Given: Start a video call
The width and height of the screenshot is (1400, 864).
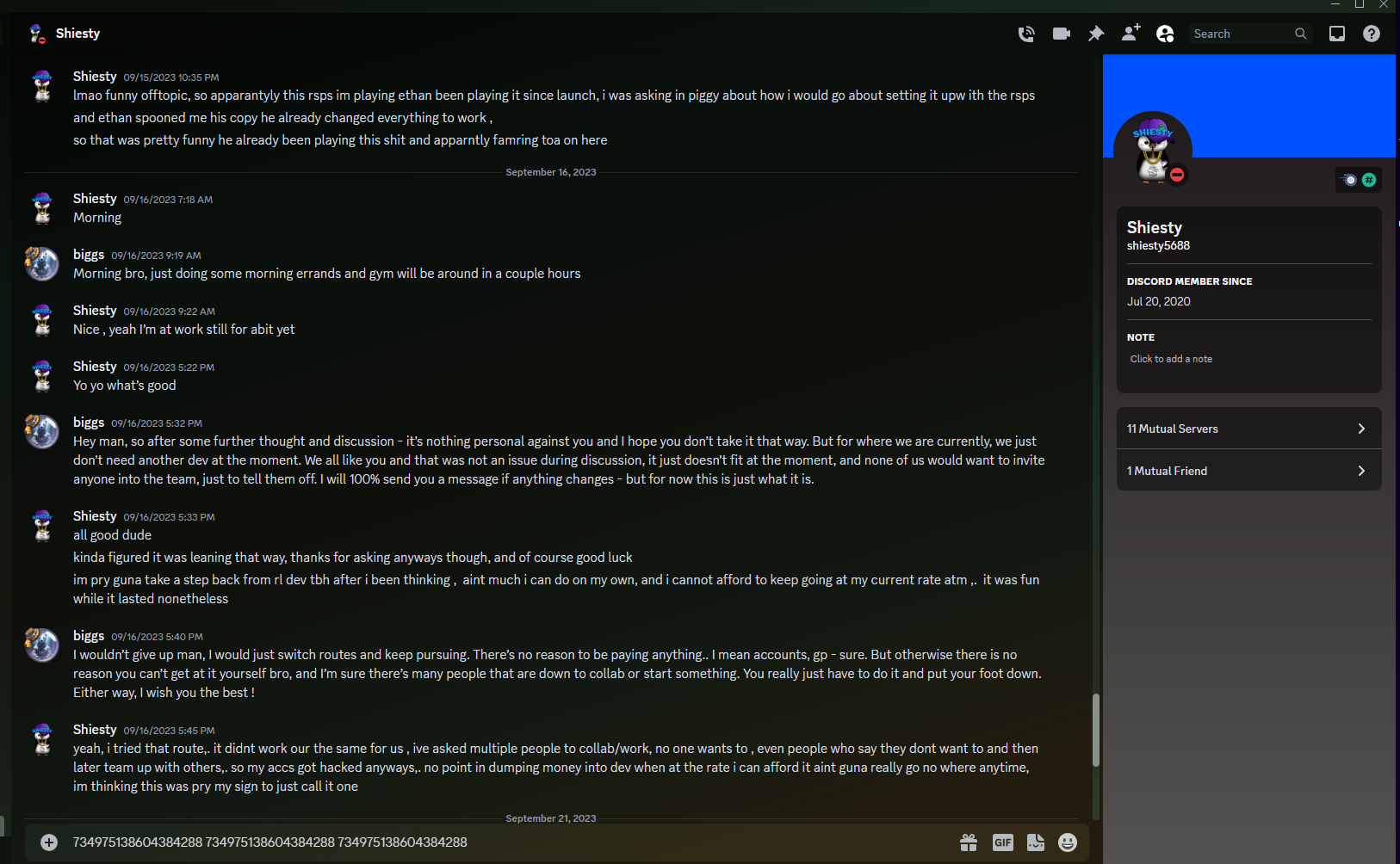Looking at the screenshot, I should 1062,34.
